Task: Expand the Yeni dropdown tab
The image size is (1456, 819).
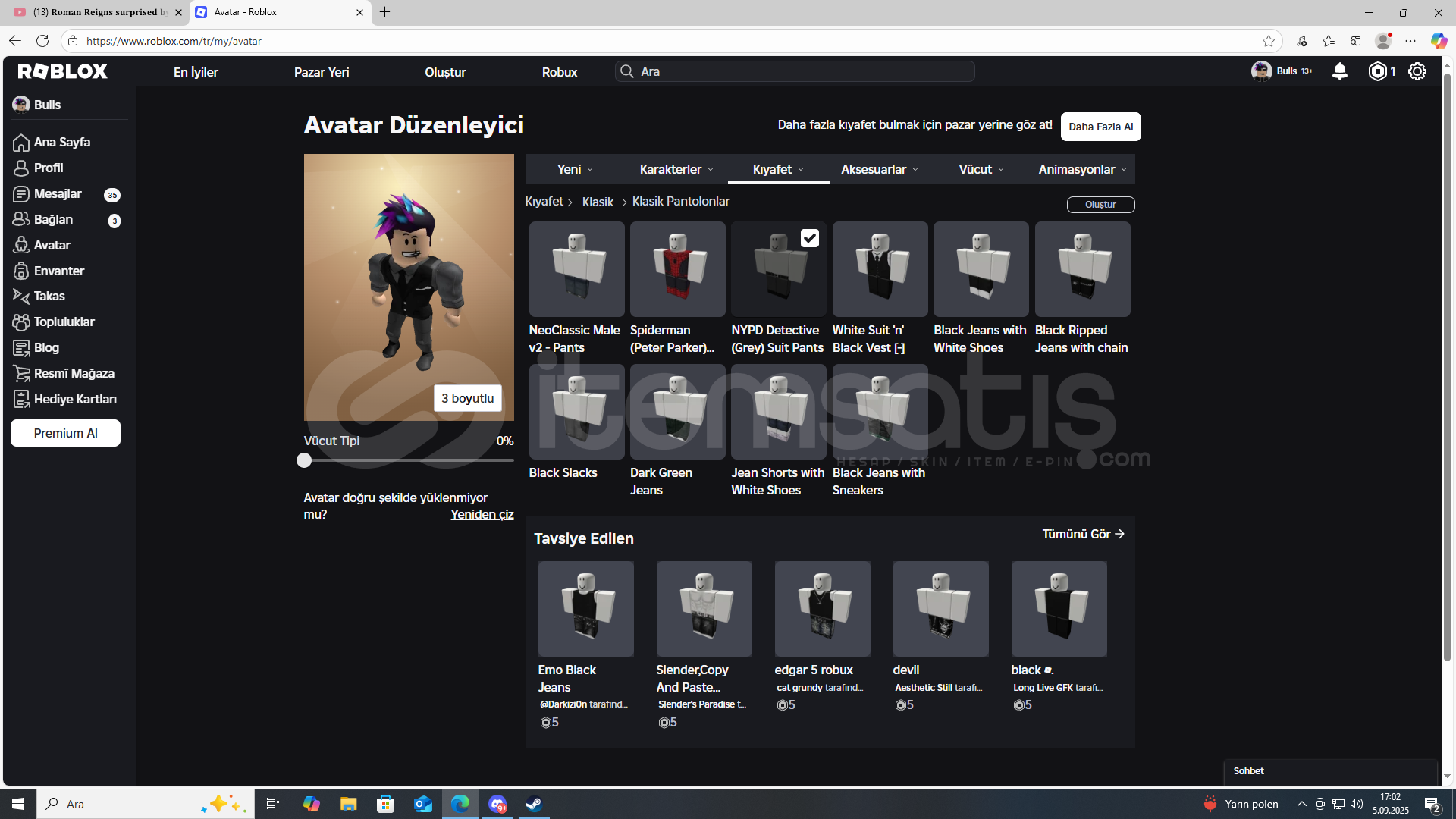Action: 575,169
